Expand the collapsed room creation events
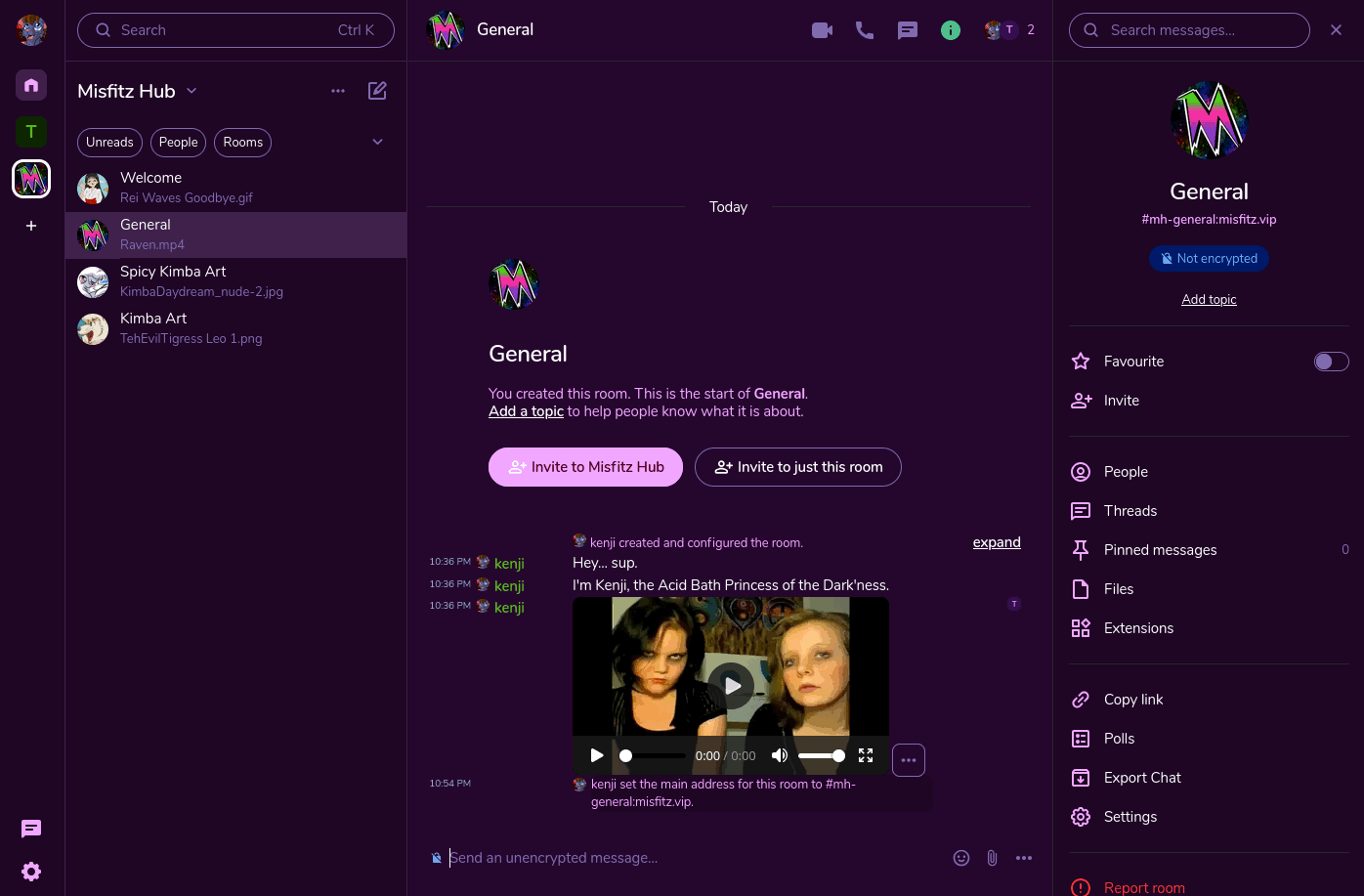Image resolution: width=1364 pixels, height=896 pixels. [x=997, y=542]
